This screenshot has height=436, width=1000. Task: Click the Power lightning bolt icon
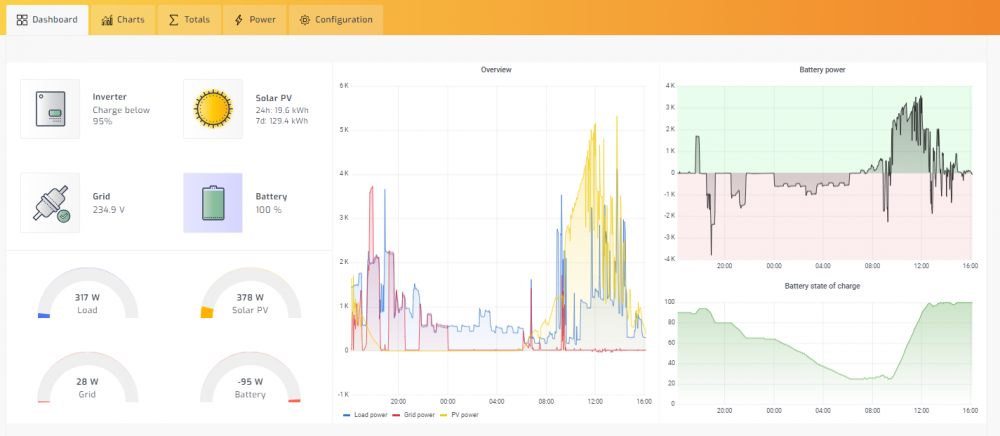click(239, 20)
